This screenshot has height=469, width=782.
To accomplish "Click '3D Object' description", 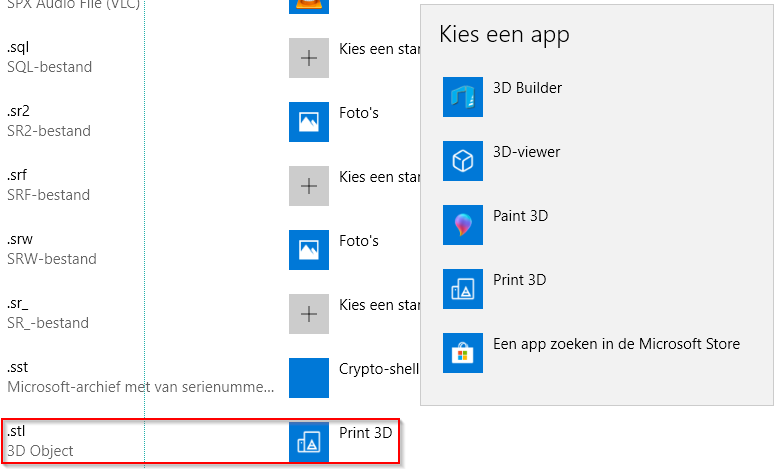I will pos(40,451).
